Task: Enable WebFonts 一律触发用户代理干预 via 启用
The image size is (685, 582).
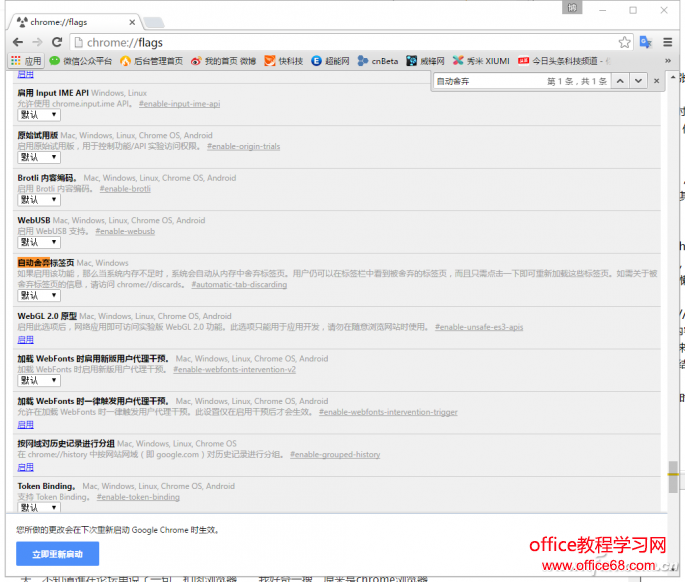Action: tap(25, 424)
